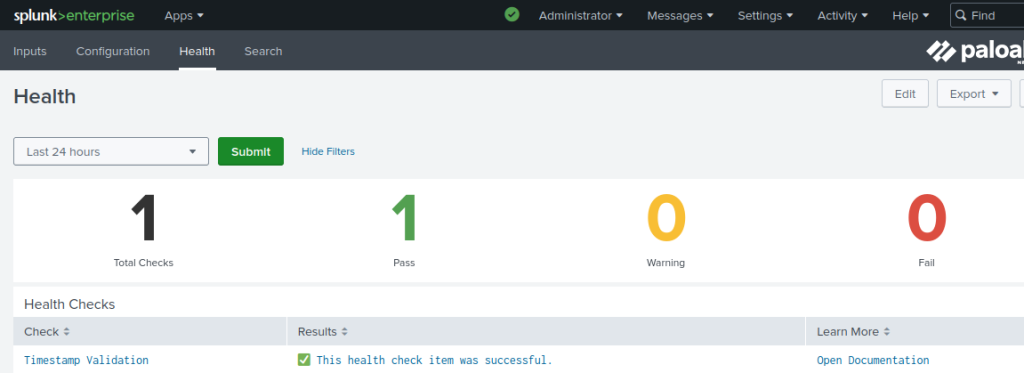Screen dimensions: 1024x373
Task: Switch to the Inputs tab
Action: 30,51
